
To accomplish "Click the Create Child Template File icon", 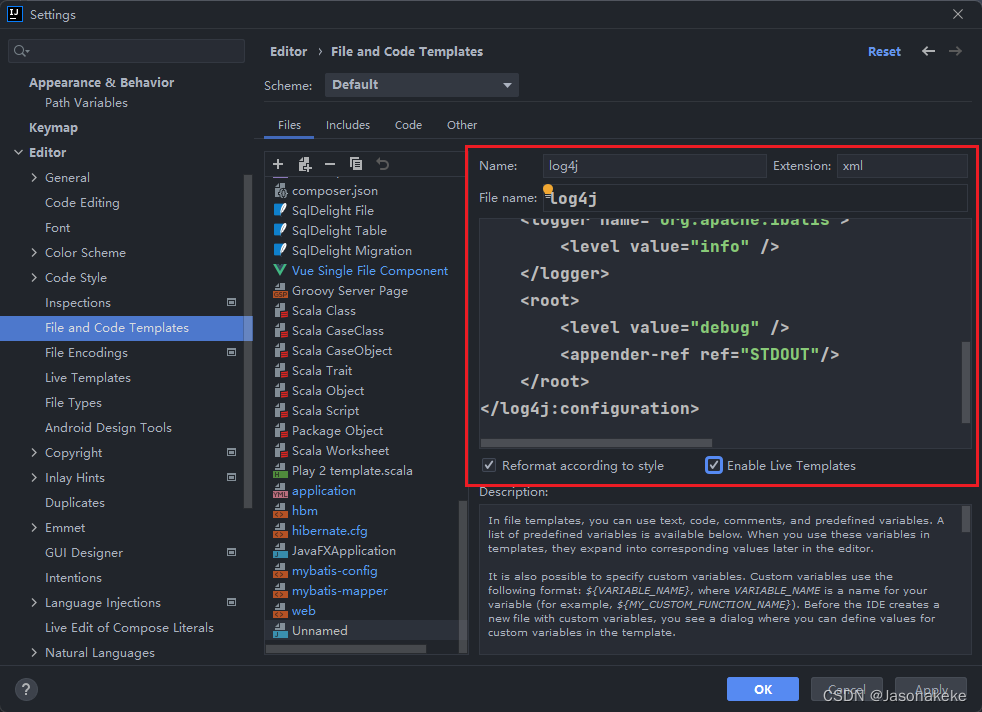I will 304,164.
